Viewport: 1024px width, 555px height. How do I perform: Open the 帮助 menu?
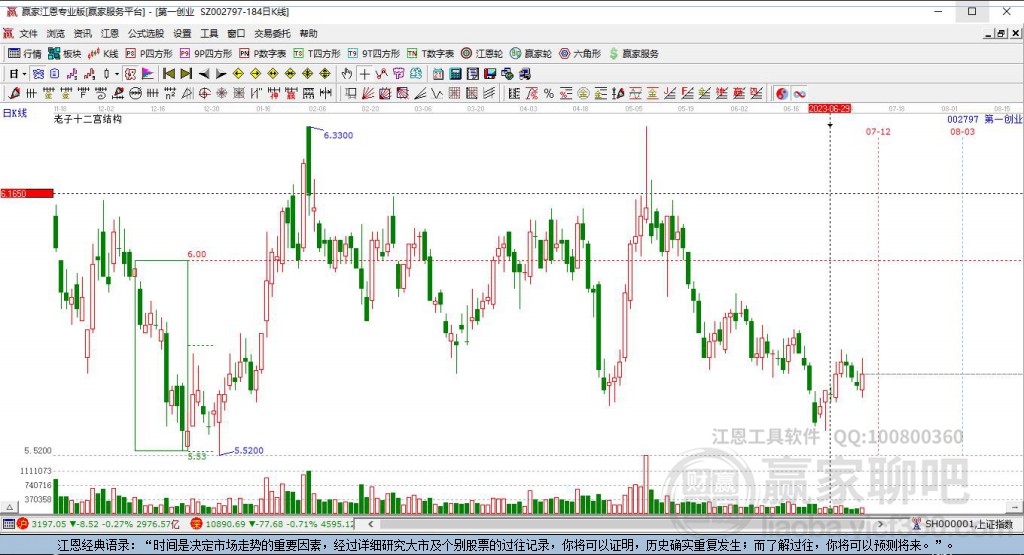click(308, 33)
